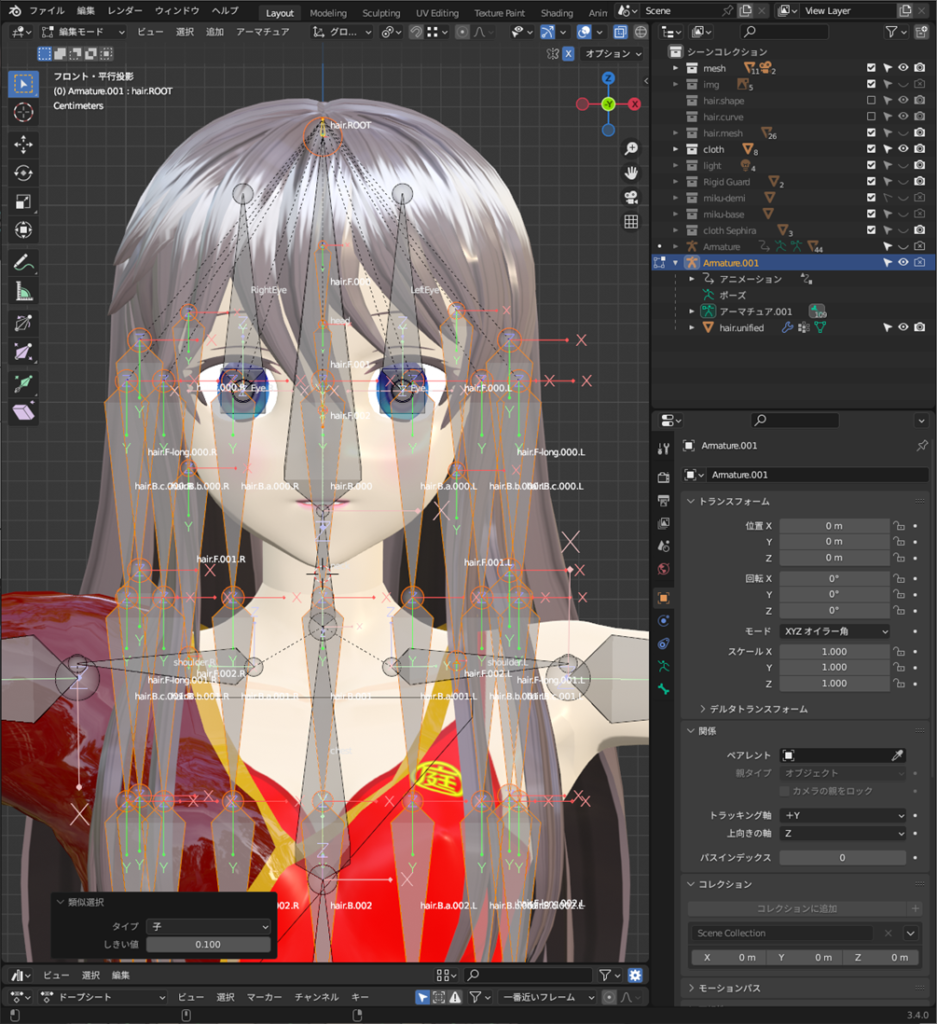This screenshot has height=1024, width=937.
Task: Toggle perspective/orthographic with grid gizmo
Action: click(x=631, y=222)
